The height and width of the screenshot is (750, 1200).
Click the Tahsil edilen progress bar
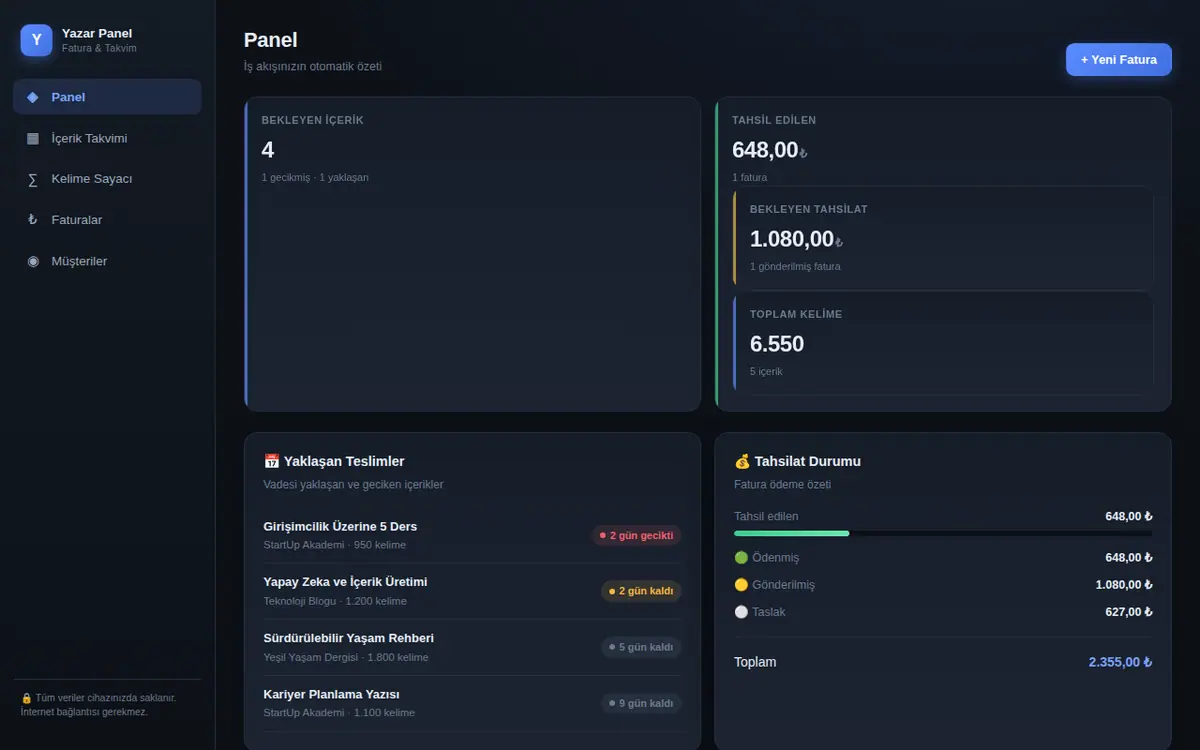click(943, 533)
